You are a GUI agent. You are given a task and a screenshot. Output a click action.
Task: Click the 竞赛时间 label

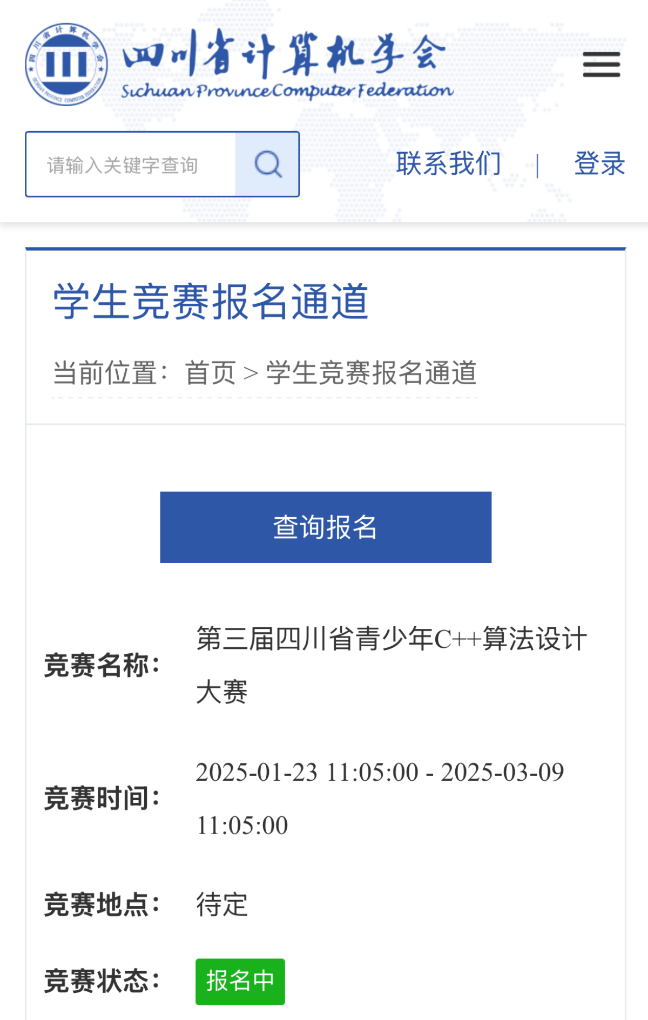point(102,798)
